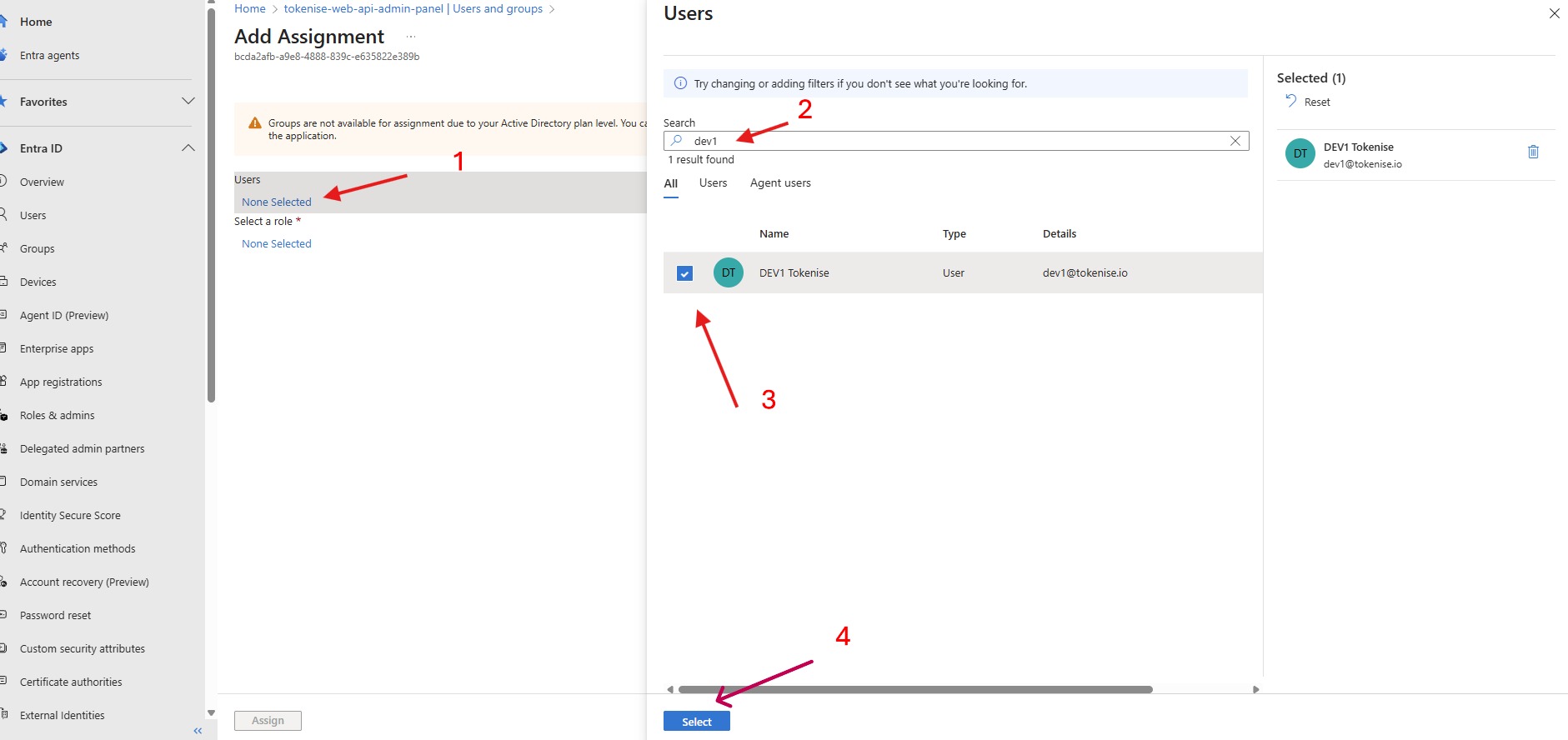The height and width of the screenshot is (740, 1568).
Task: Click None Selected link under Select a role
Action: 276,244
